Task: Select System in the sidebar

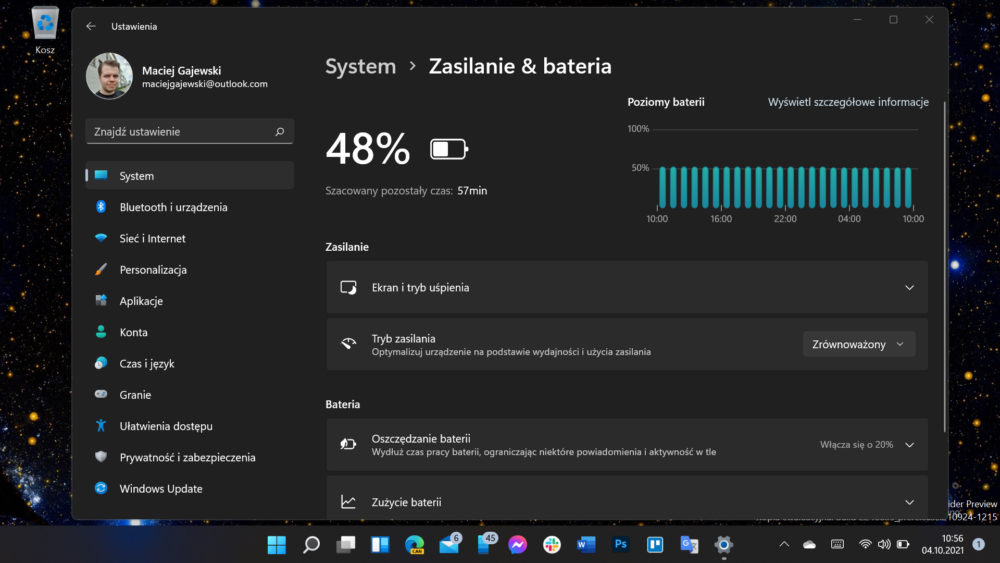Action: tap(189, 175)
